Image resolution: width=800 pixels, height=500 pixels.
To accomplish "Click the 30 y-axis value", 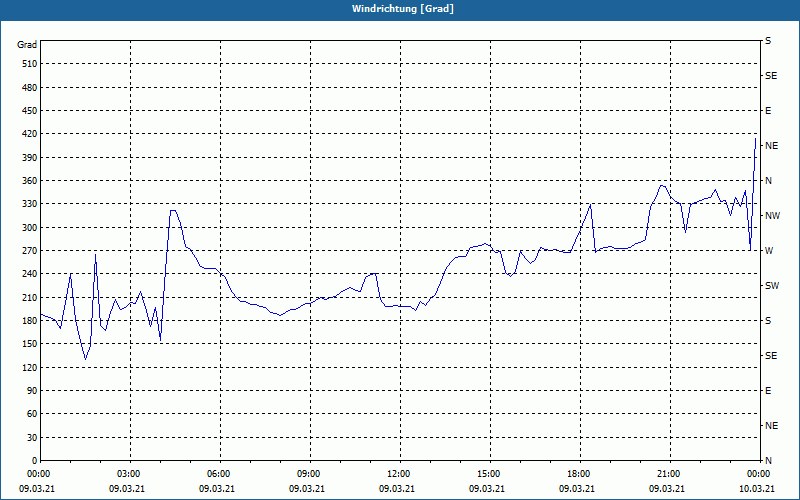I will (x=32, y=438).
